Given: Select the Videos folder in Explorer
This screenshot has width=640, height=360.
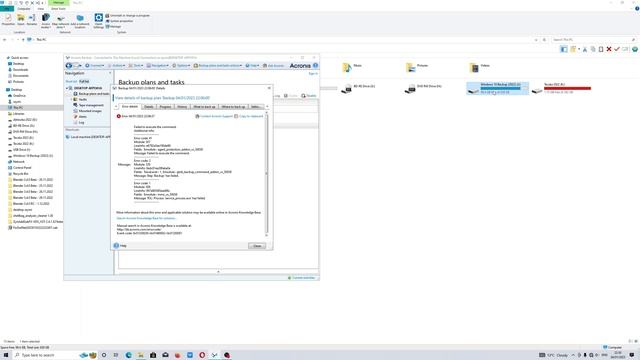Looking at the screenshot, I should pos(480,67).
